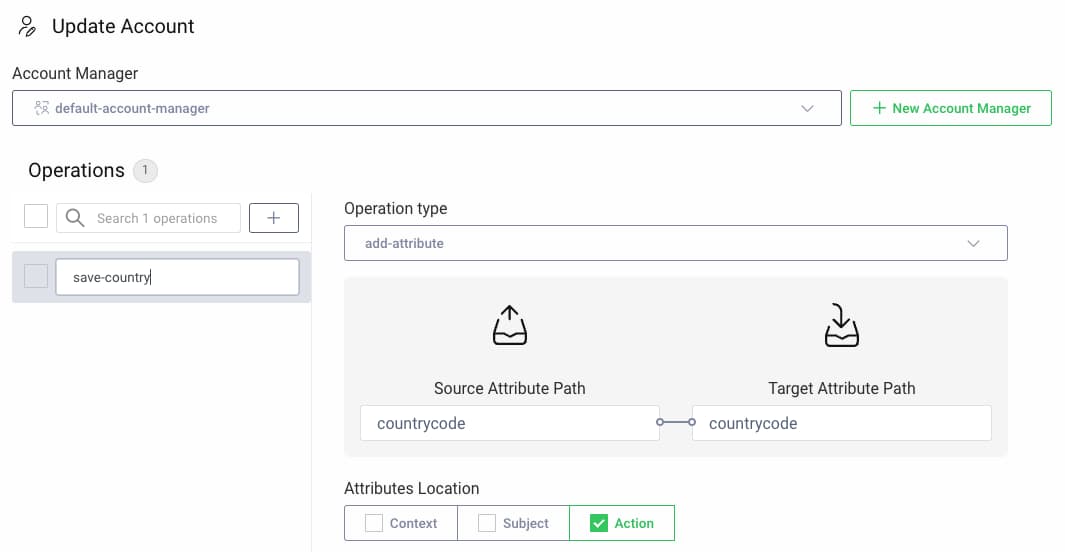Click the search magnifier icon in Operations
This screenshot has height=552, width=1065.
[75, 218]
